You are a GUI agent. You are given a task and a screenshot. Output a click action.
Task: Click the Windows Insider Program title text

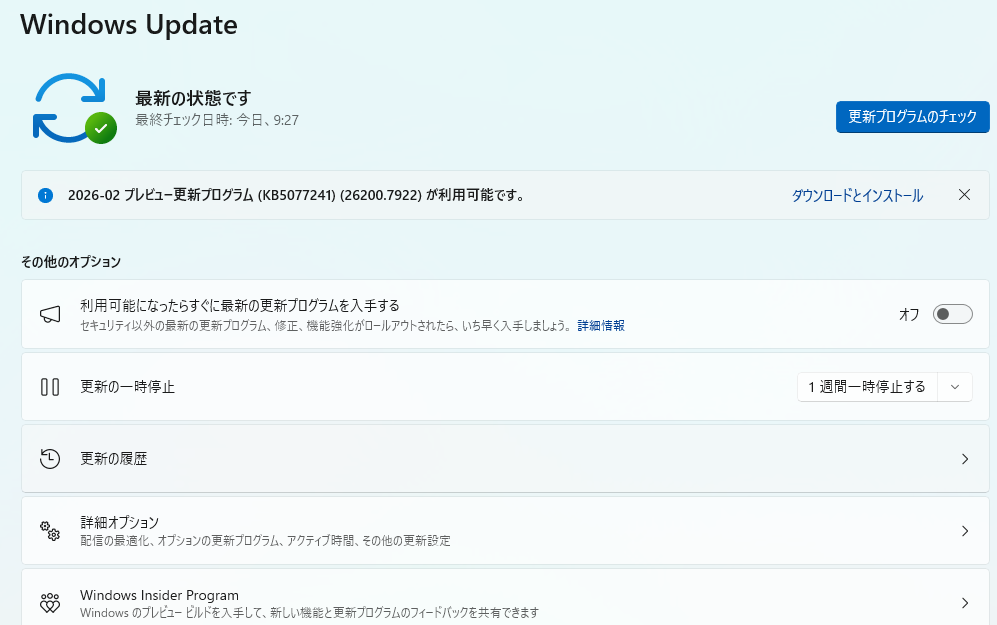159,595
